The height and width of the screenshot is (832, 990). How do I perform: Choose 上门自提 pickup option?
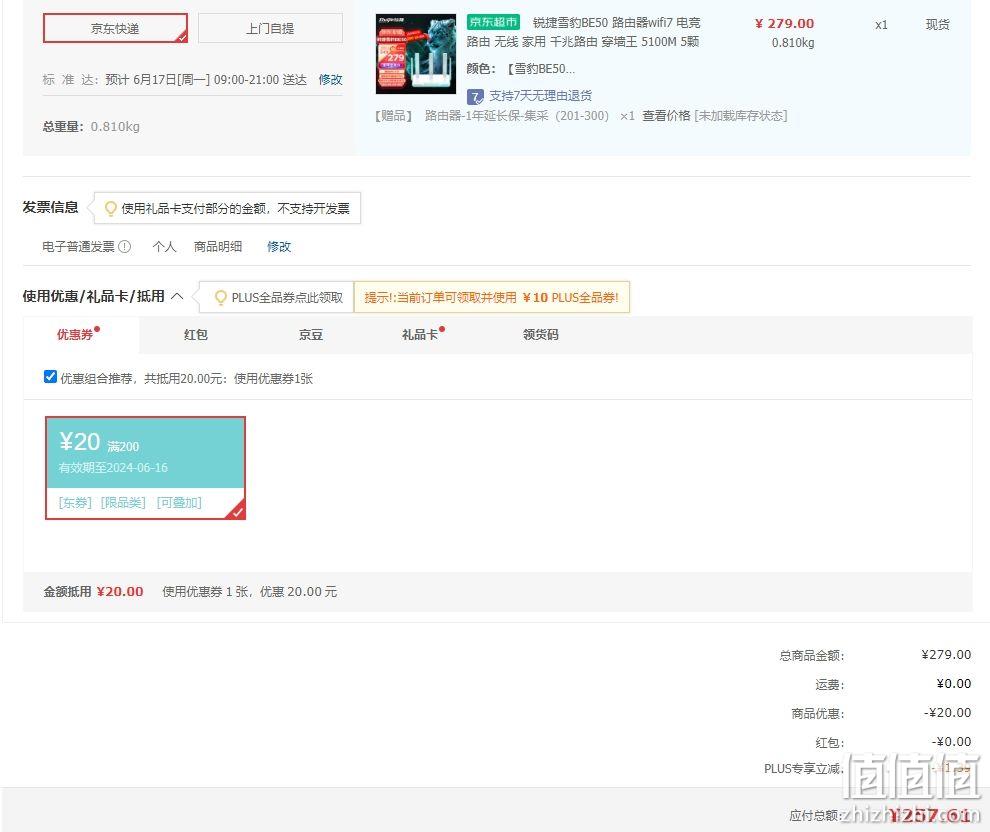click(x=270, y=28)
